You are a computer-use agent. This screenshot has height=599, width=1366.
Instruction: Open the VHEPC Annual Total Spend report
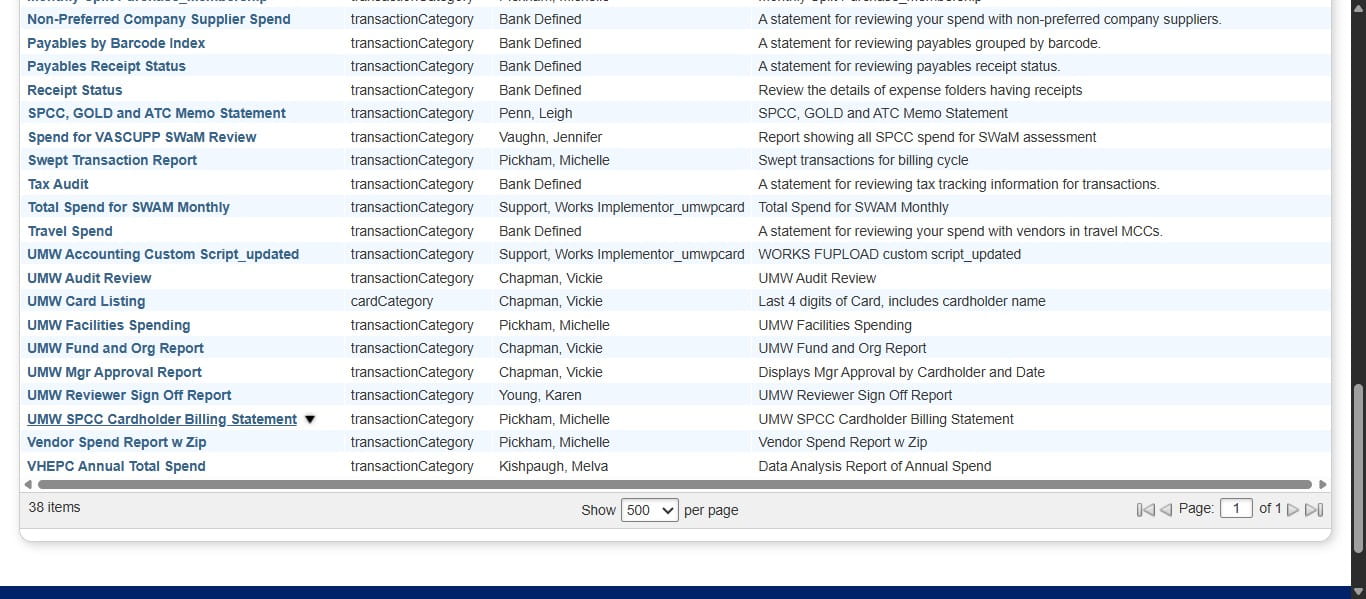coord(115,466)
